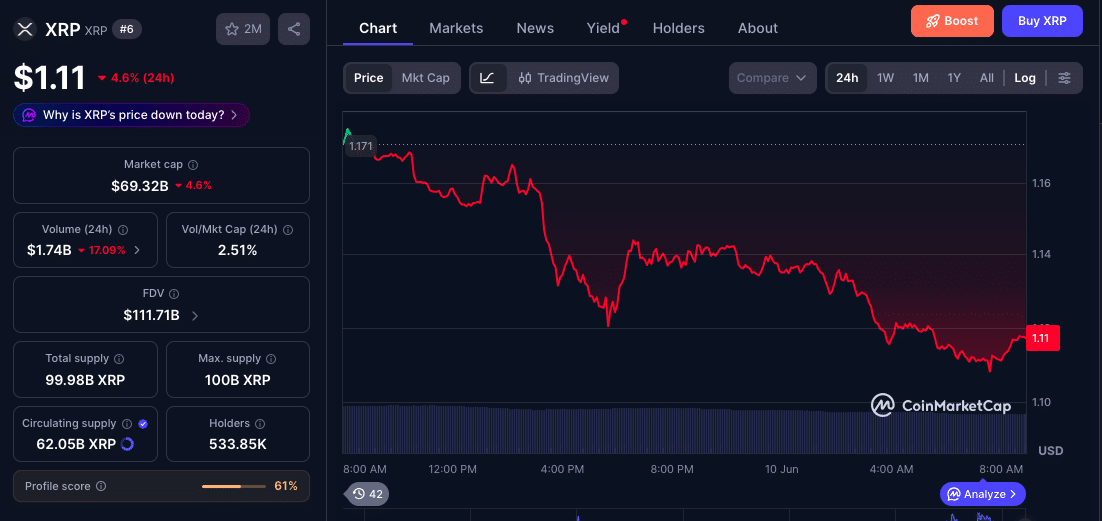1102x521 pixels.
Task: Open the About tab
Action: coord(758,28)
